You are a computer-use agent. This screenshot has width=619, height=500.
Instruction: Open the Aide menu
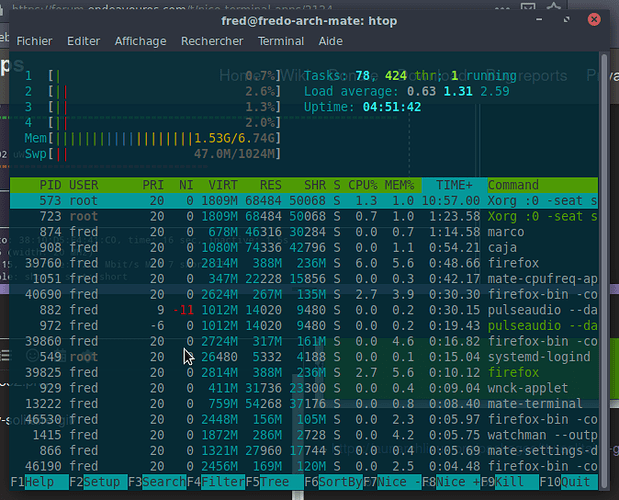pyautogui.click(x=331, y=41)
